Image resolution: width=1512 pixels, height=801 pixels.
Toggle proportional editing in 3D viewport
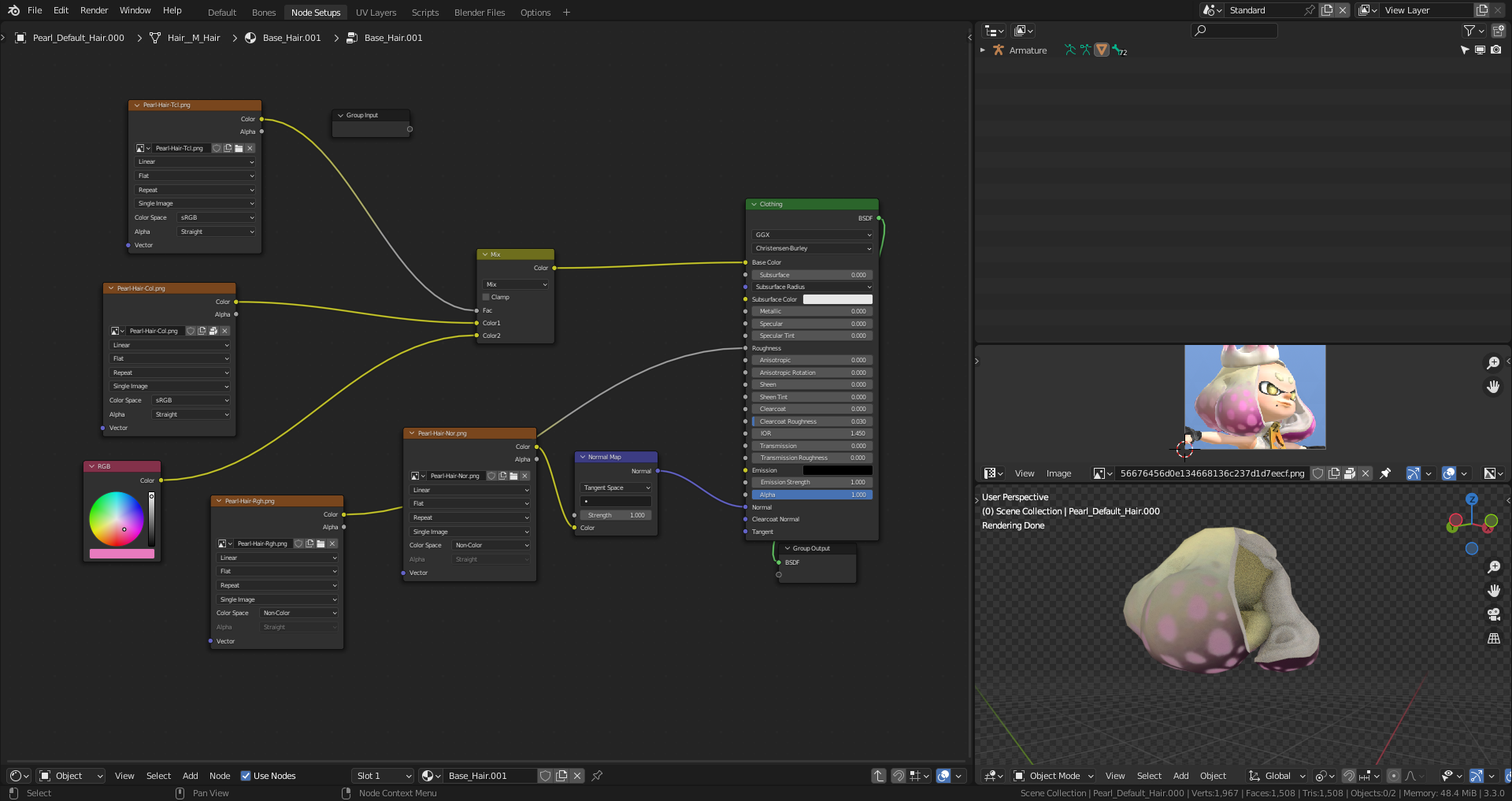tap(1394, 776)
